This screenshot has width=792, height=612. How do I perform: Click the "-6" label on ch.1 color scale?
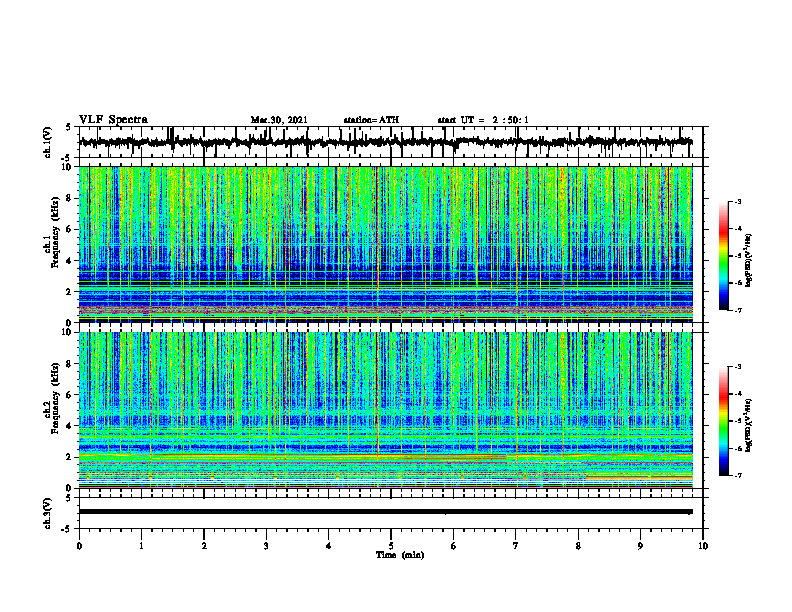pyautogui.click(x=738, y=283)
